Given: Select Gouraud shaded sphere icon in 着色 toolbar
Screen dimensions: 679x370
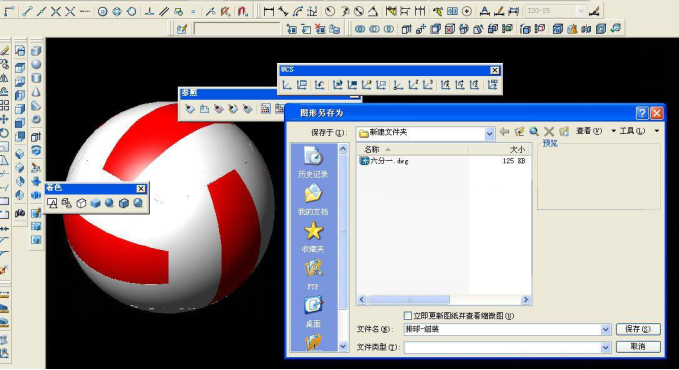Looking at the screenshot, I should (110, 203).
